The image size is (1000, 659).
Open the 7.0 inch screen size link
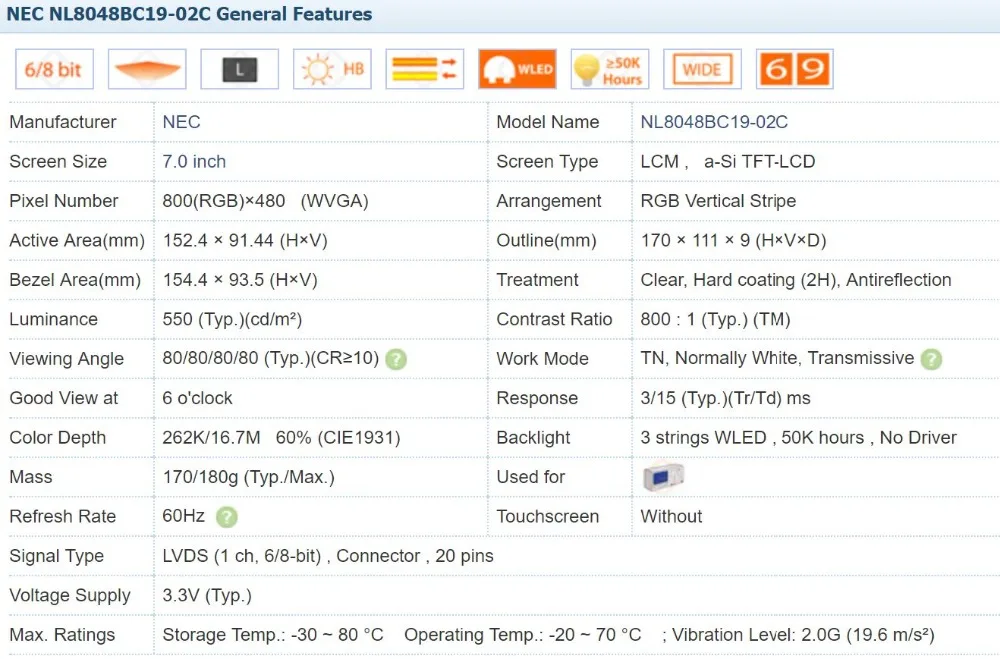194,161
